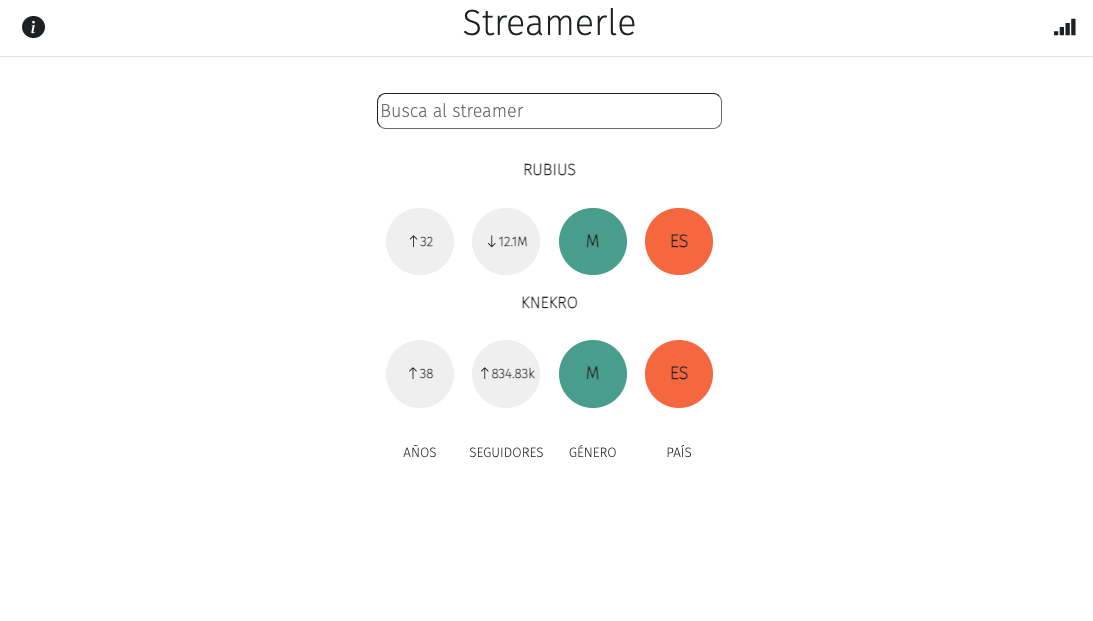The image size is (1093, 621).
Task: Click the SEGUIDORES column label
Action: coord(506,452)
